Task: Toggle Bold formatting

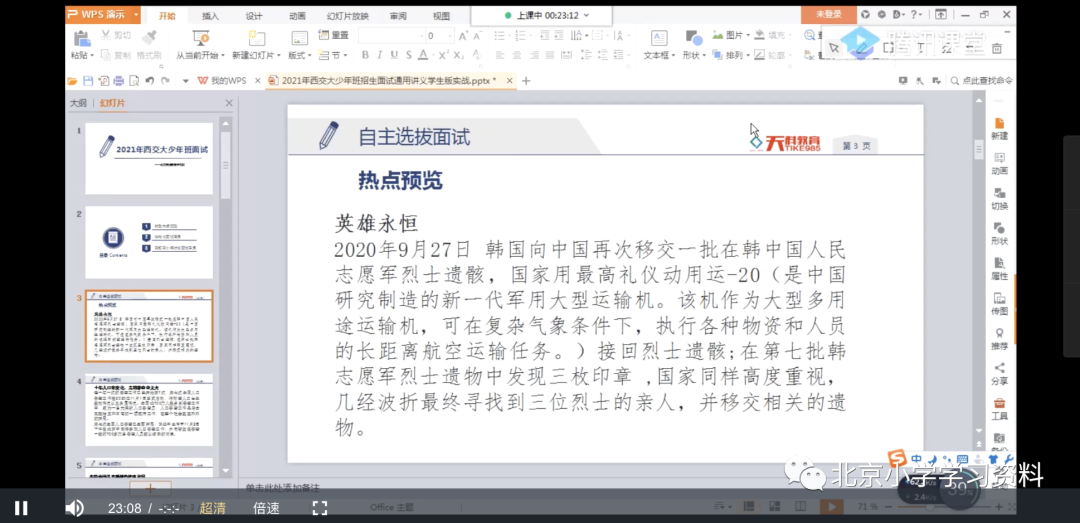Action: (x=365, y=55)
